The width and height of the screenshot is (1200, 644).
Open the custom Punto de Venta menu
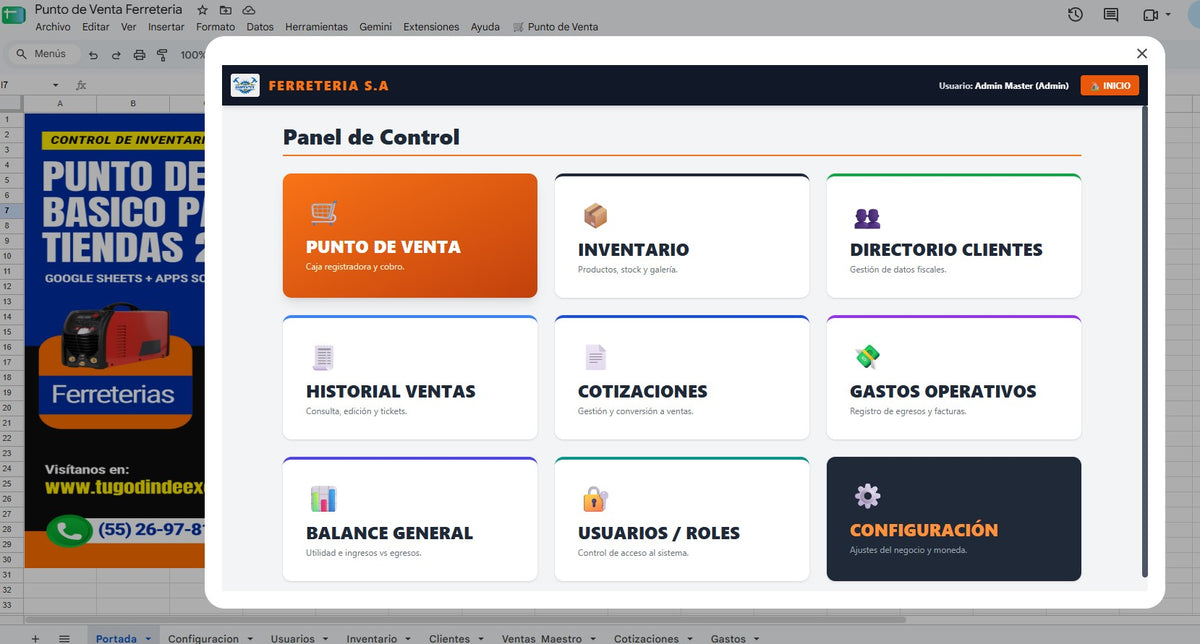pyautogui.click(x=555, y=27)
